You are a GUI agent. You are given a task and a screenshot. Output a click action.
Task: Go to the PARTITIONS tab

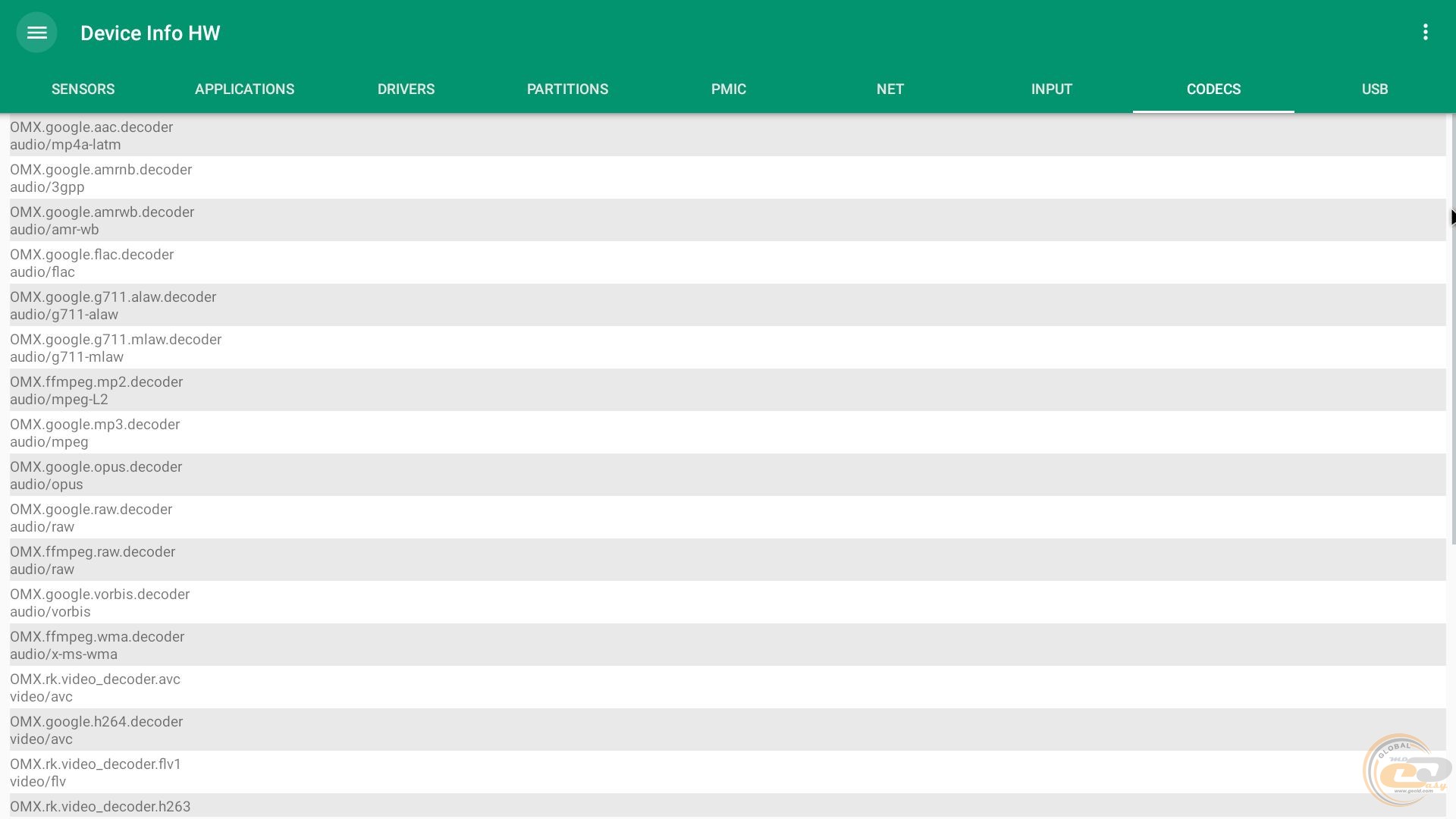point(567,89)
